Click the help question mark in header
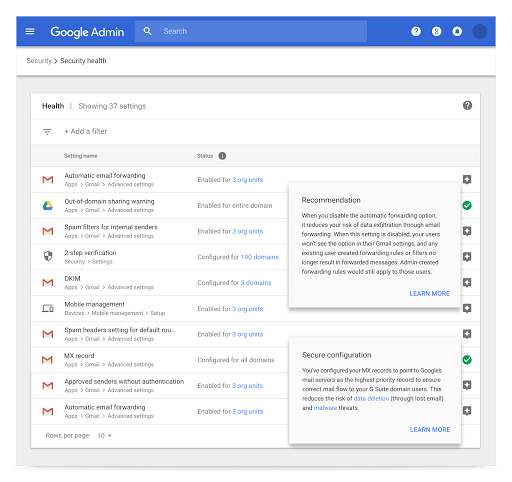Viewport: 512px width, 482px height. [416, 31]
